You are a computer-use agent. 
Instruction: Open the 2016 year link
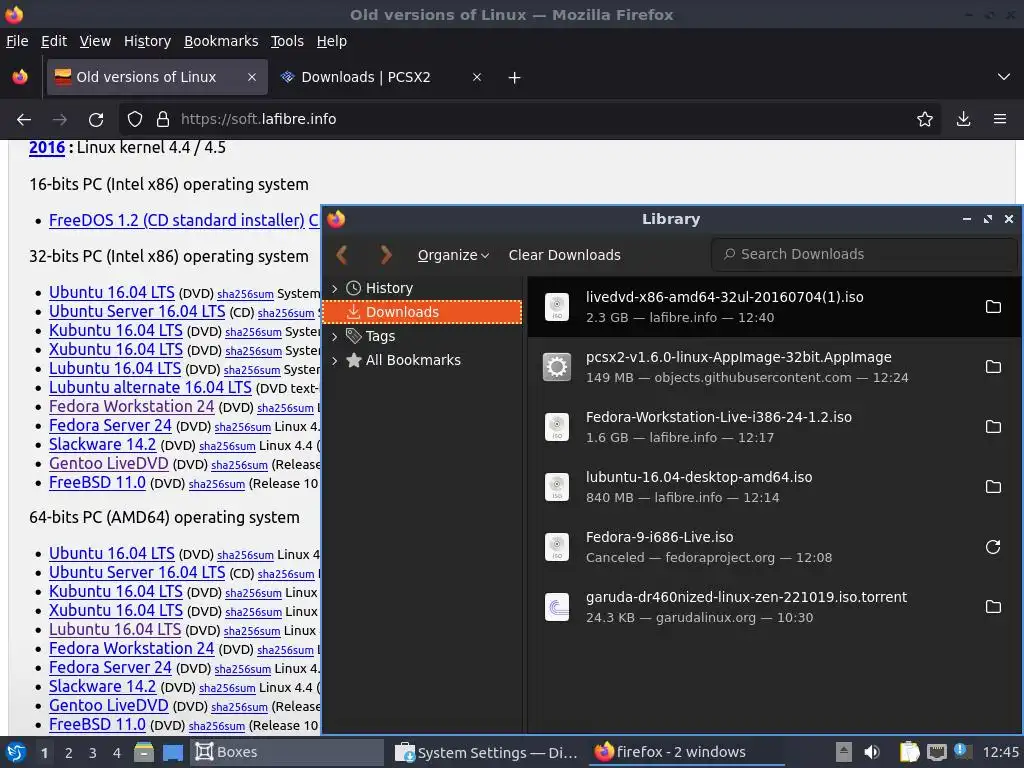click(x=47, y=148)
